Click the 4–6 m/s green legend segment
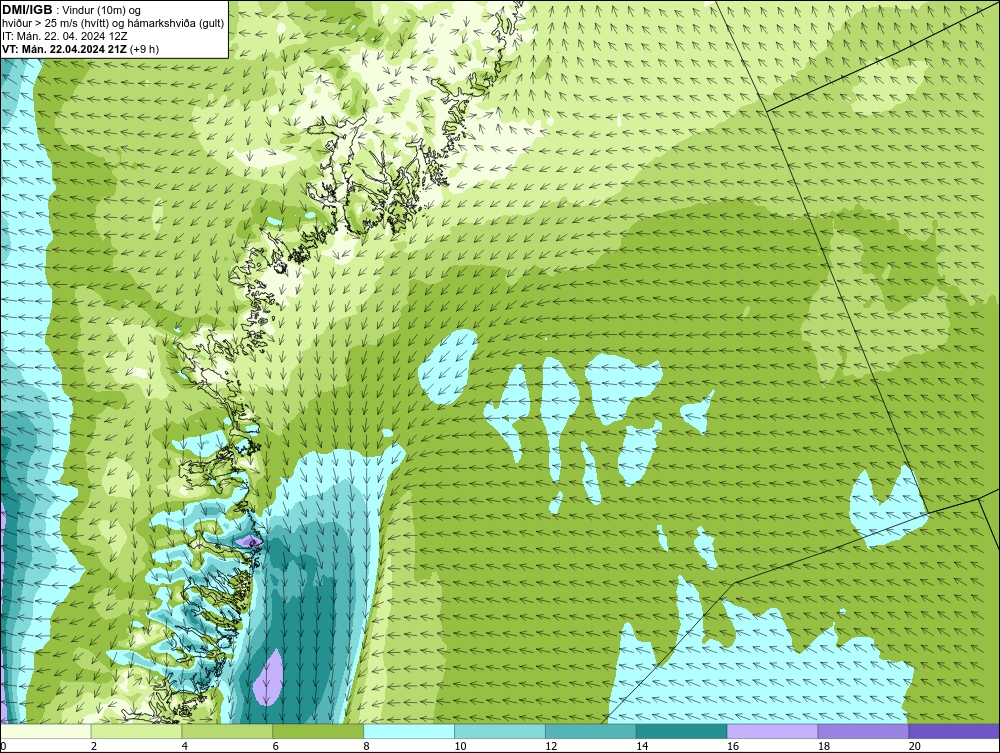 (x=227, y=731)
